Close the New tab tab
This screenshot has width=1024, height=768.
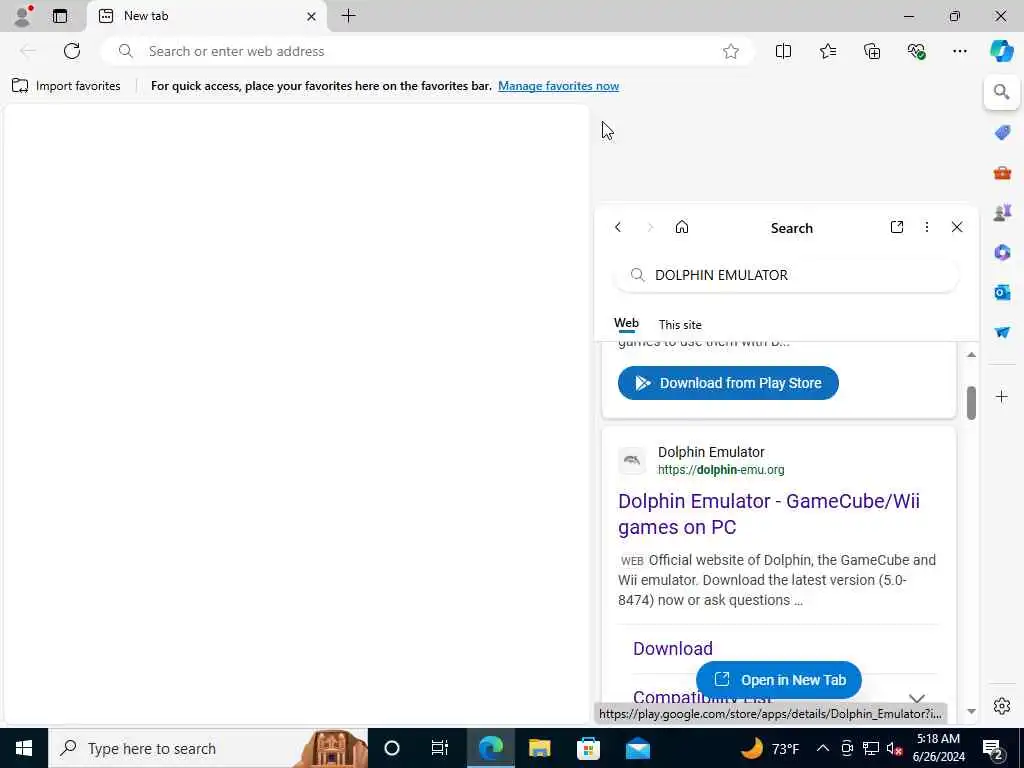pyautogui.click(x=312, y=16)
